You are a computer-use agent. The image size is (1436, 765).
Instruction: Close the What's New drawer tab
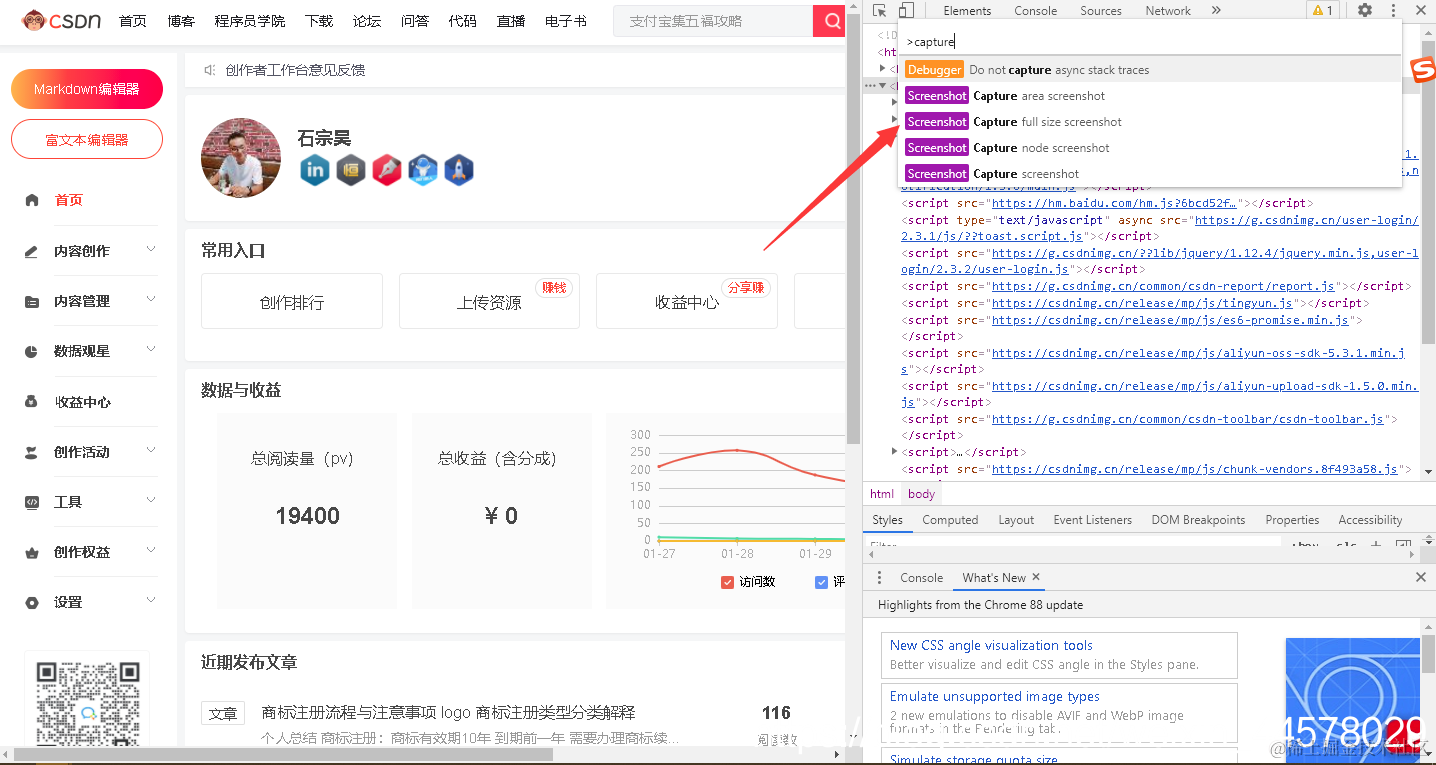(x=1036, y=577)
